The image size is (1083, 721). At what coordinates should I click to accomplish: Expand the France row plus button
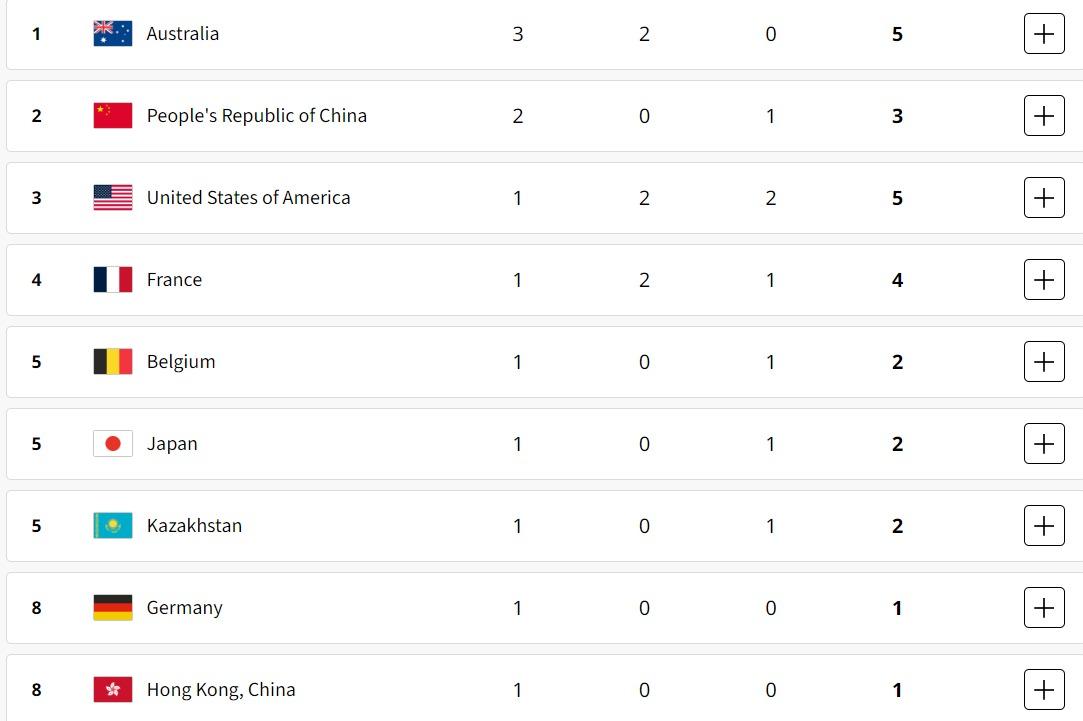[x=1044, y=280]
